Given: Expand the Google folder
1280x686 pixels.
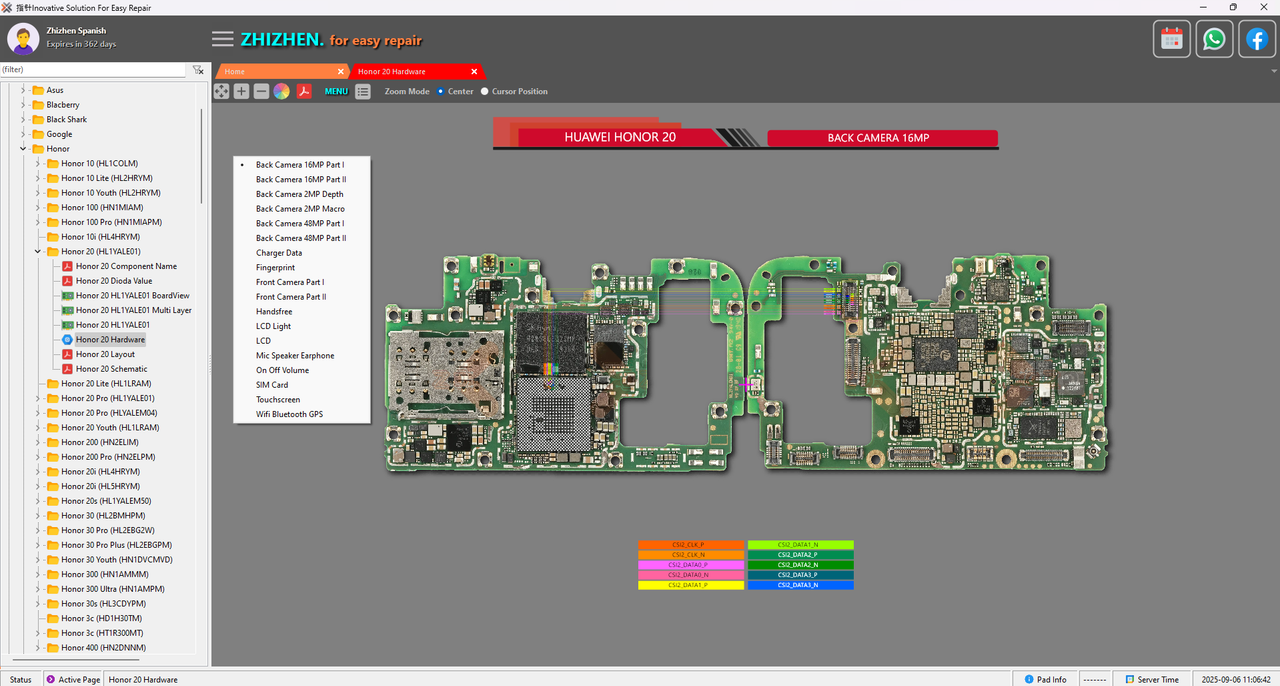Looking at the screenshot, I should (x=24, y=134).
